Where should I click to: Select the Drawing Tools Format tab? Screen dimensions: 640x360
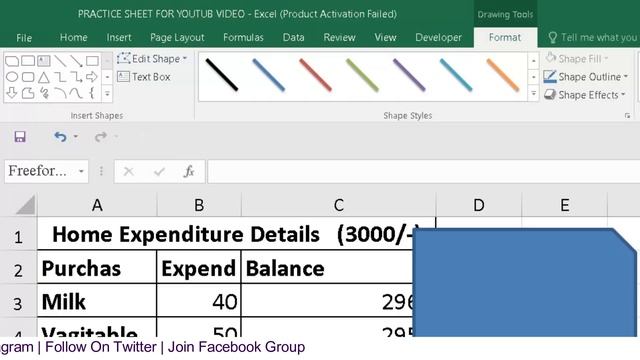point(505,38)
